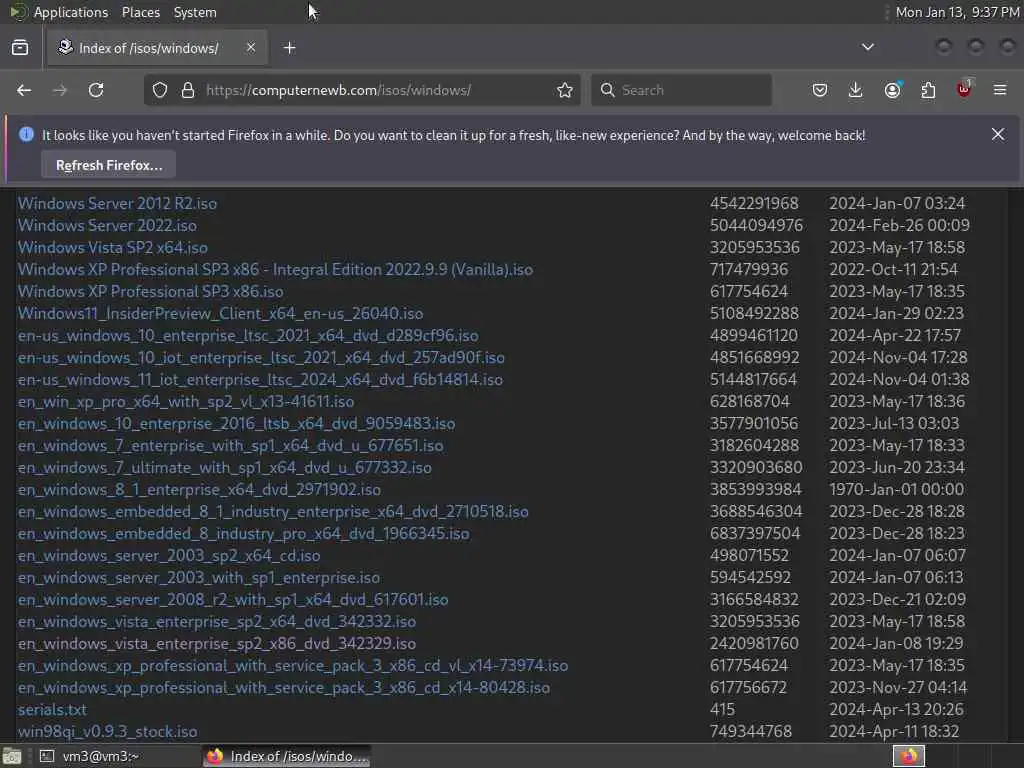Open a new tab with the plus button
The image size is (1024, 768).
(289, 48)
